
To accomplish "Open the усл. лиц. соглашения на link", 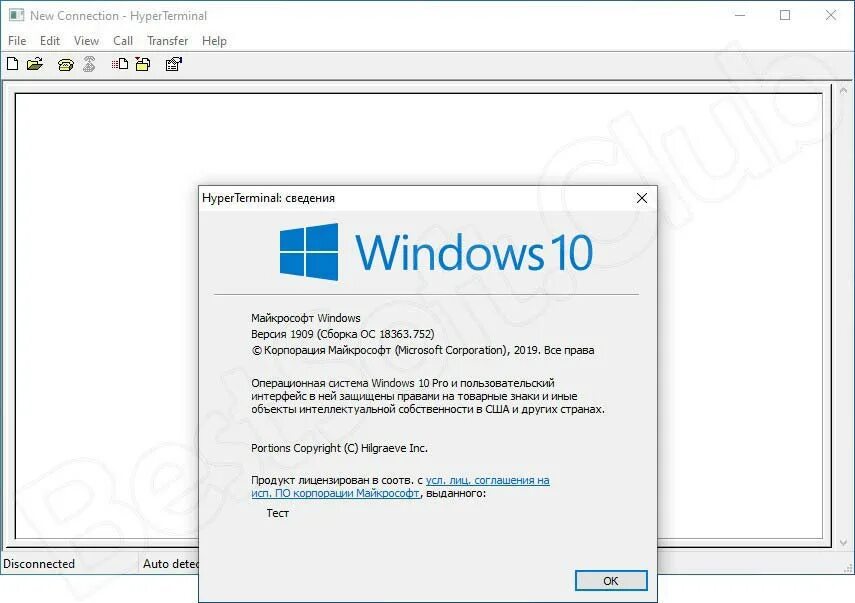I will [487, 480].
